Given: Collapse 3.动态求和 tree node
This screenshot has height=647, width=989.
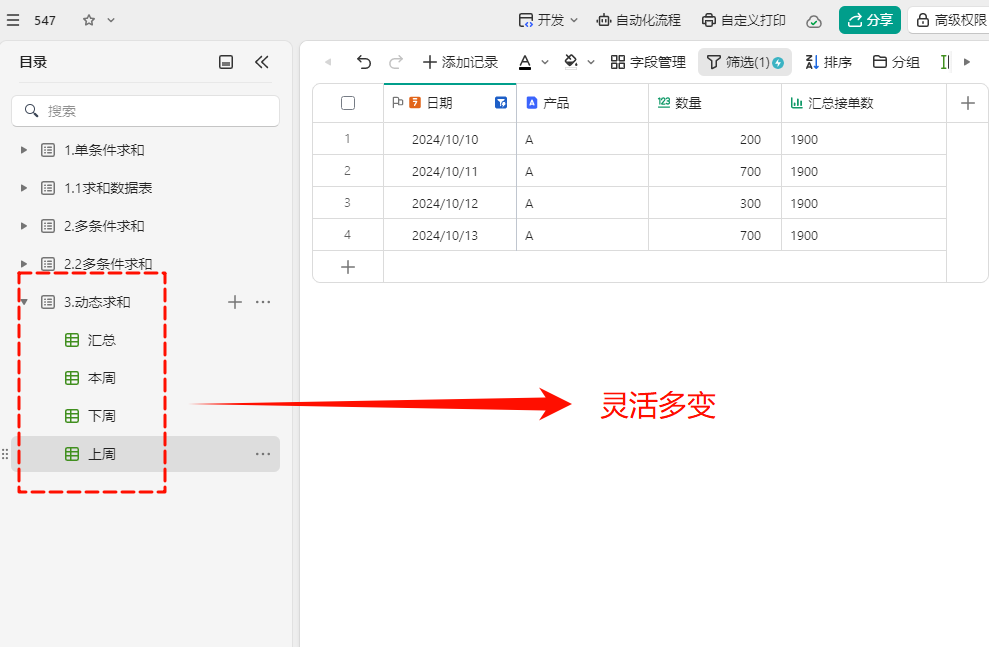Looking at the screenshot, I should (x=23, y=302).
